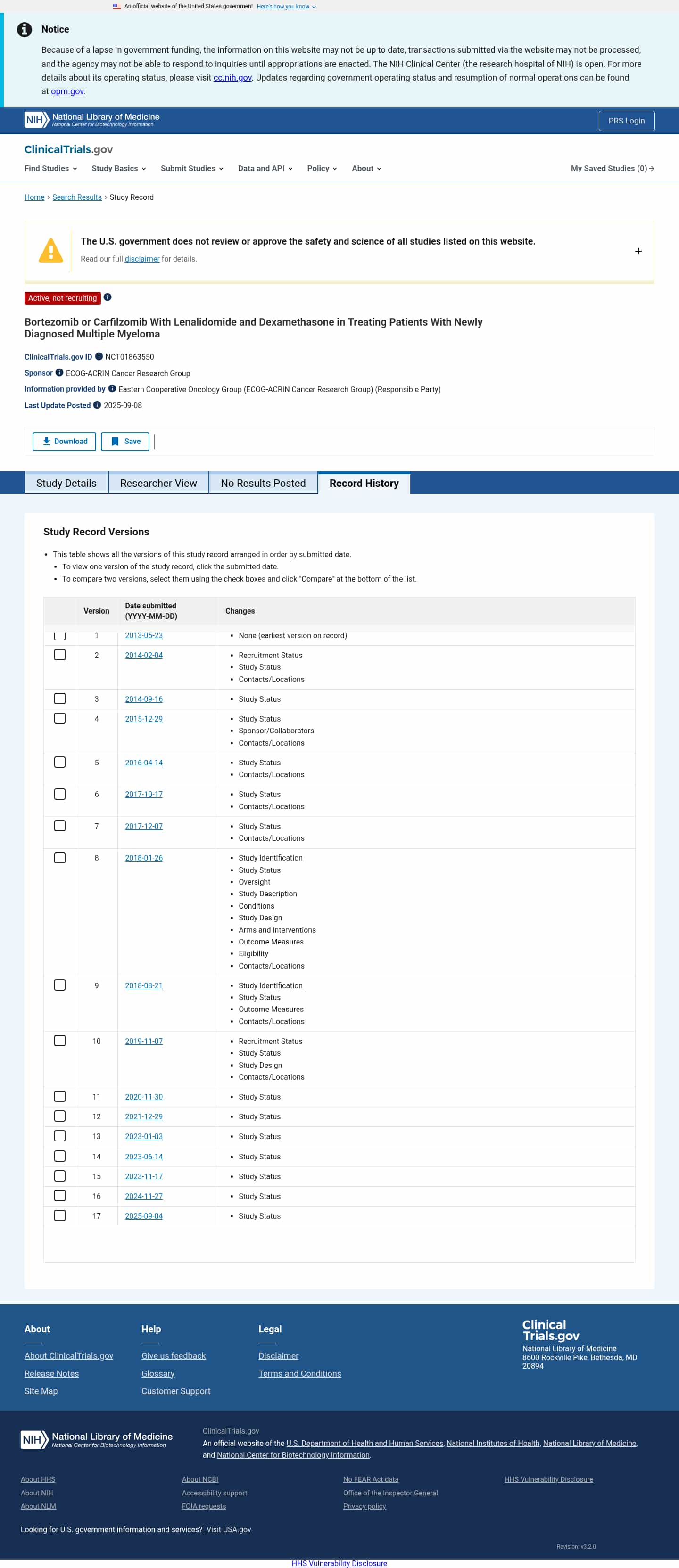Open Customer Support footer link
The width and height of the screenshot is (679, 1568).
pyautogui.click(x=176, y=1391)
